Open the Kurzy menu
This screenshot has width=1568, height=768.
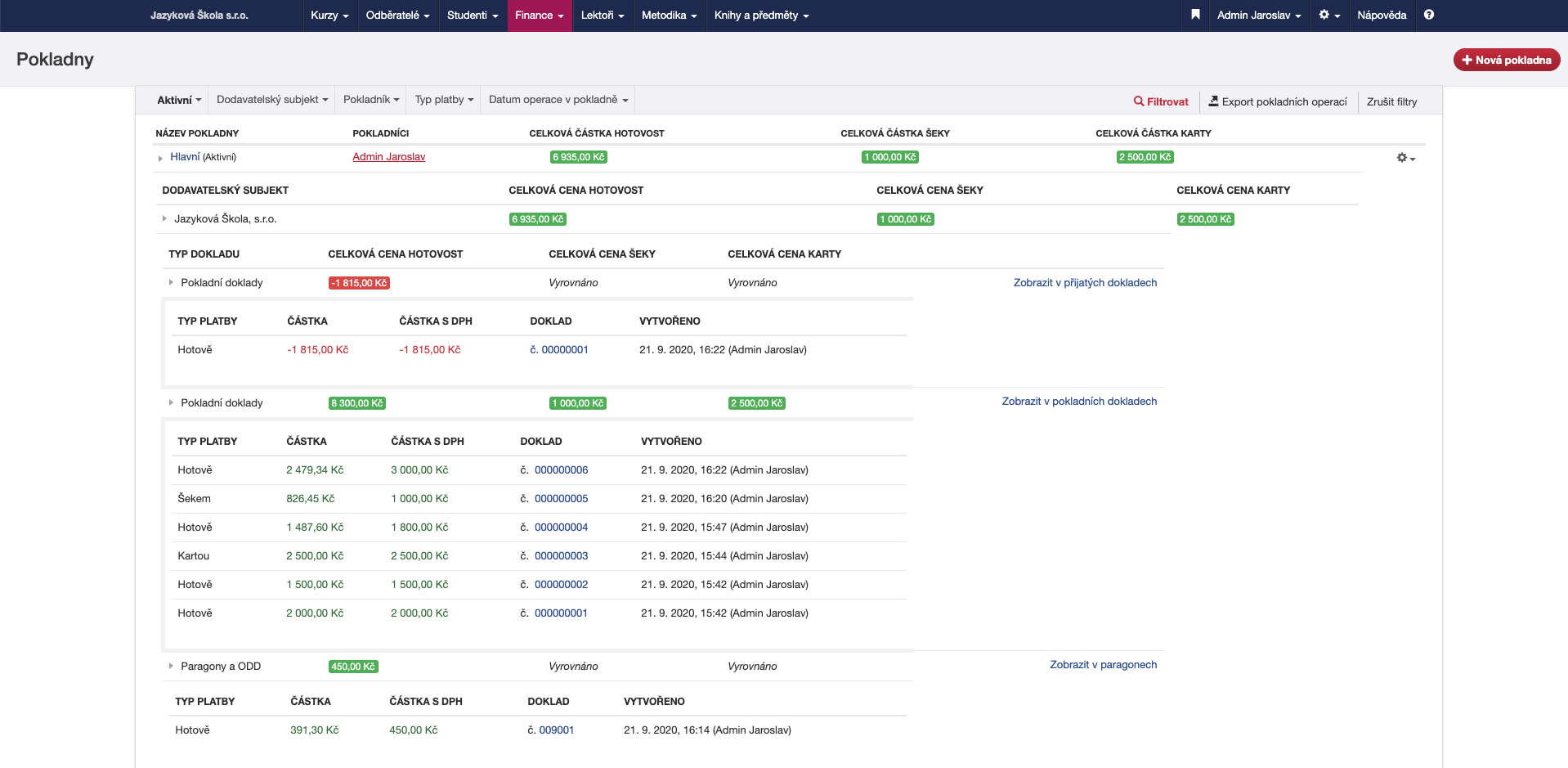point(329,16)
